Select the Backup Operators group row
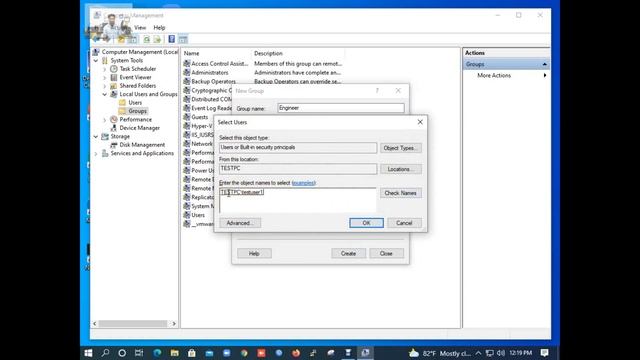 (213, 82)
